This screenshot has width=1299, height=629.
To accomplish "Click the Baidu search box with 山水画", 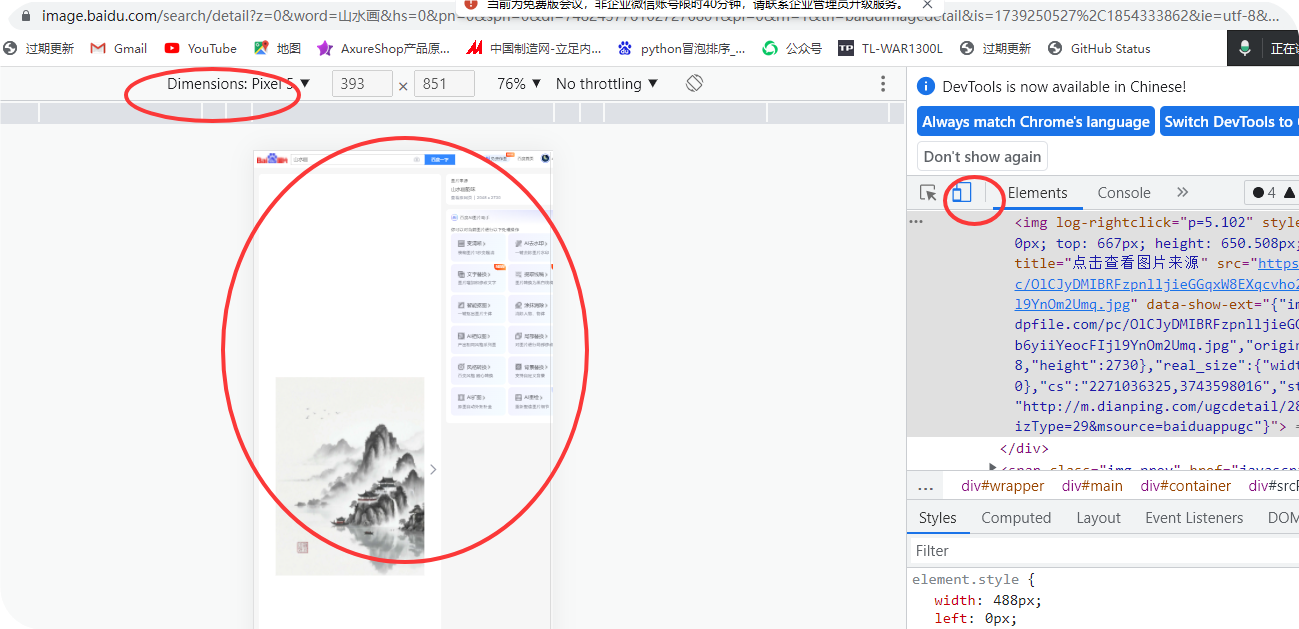I will [x=357, y=159].
